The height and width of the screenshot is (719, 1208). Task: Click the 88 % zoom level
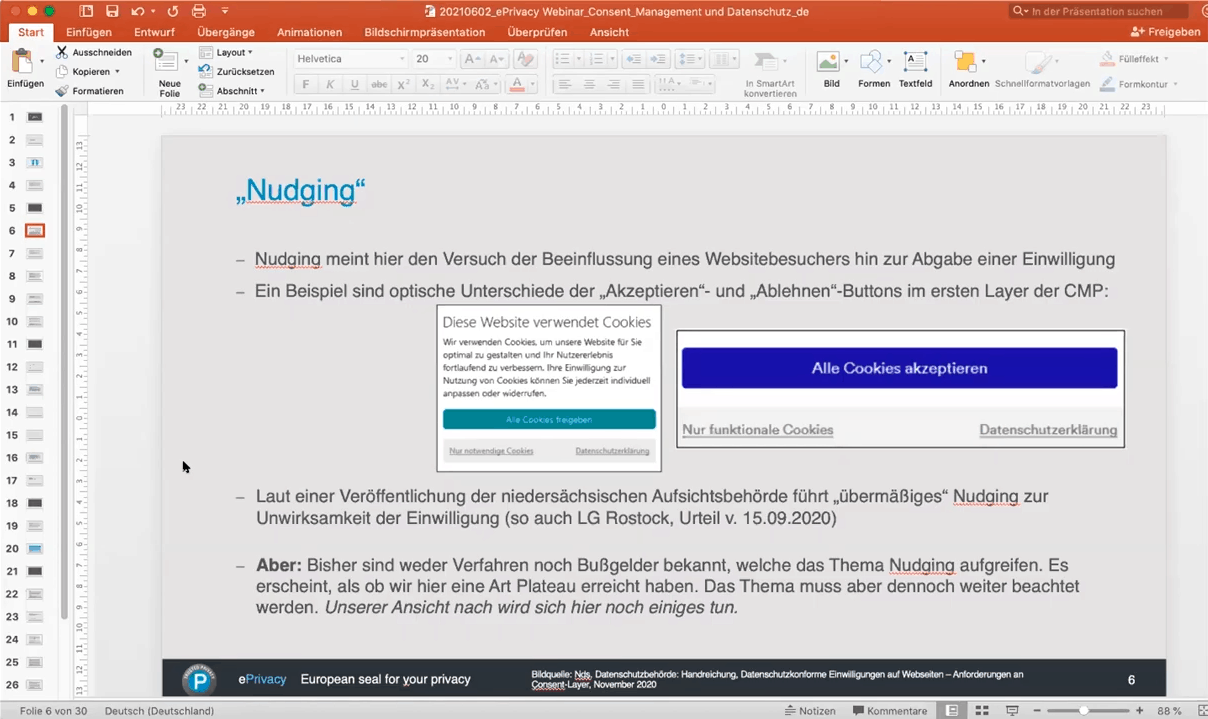(1169, 711)
